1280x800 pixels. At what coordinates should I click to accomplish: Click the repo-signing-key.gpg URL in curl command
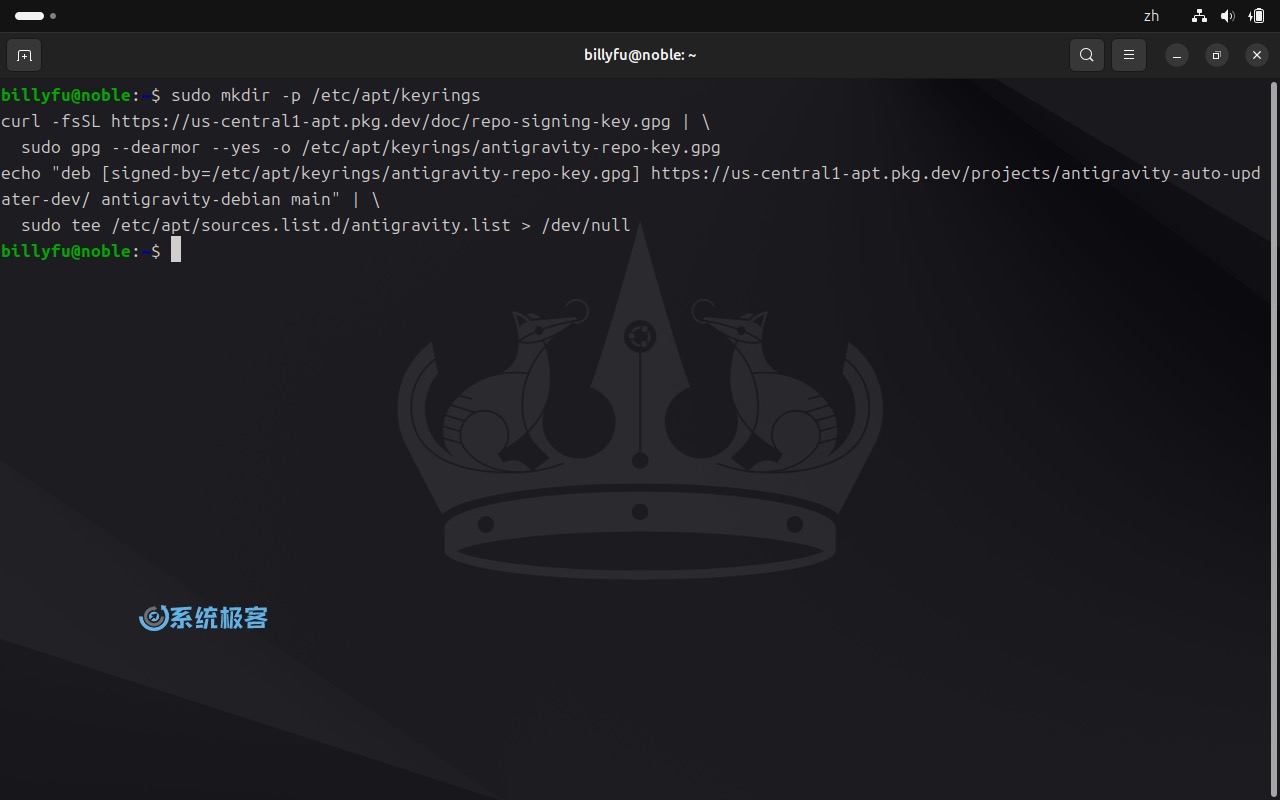(390, 122)
